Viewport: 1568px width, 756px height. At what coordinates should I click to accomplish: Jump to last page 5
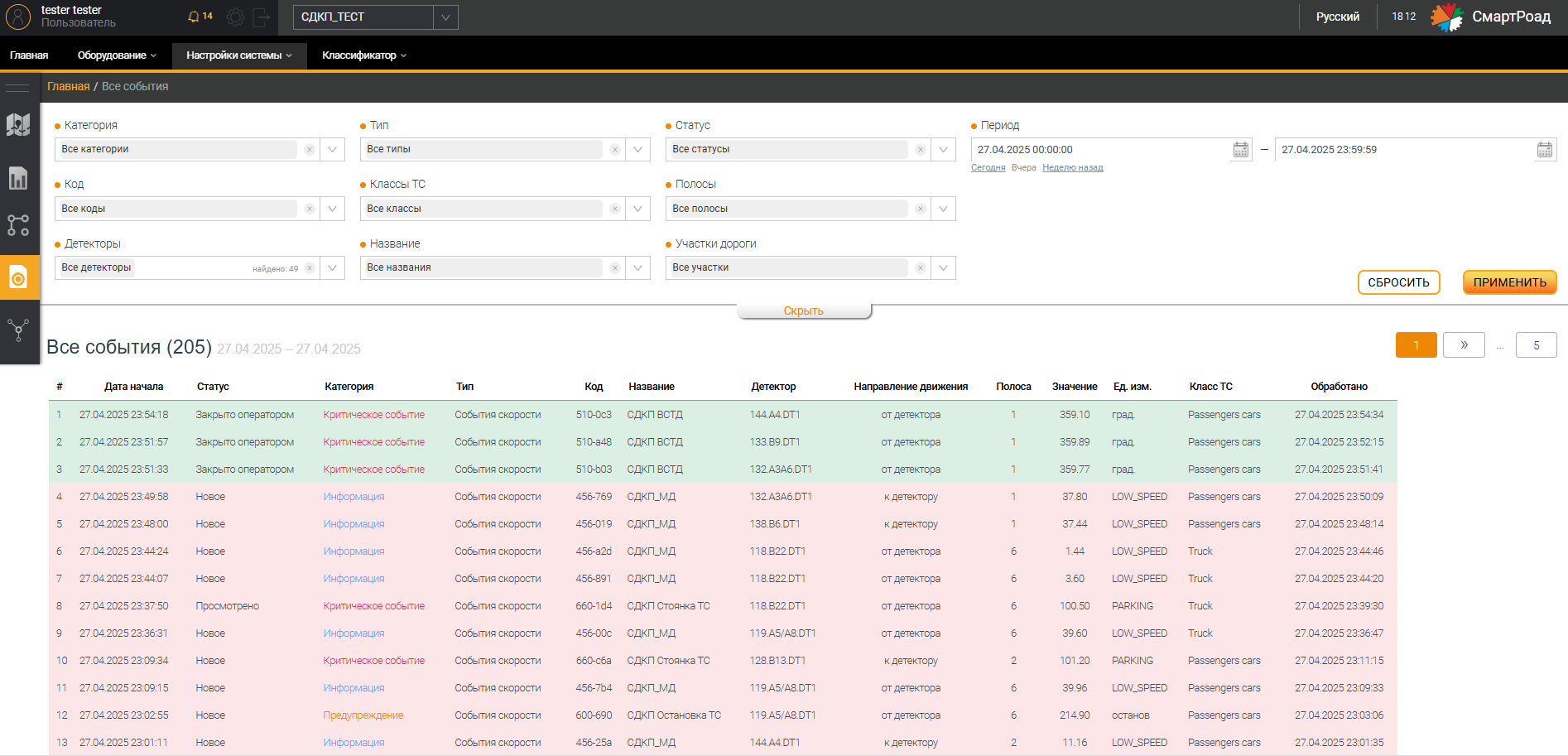(x=1536, y=345)
